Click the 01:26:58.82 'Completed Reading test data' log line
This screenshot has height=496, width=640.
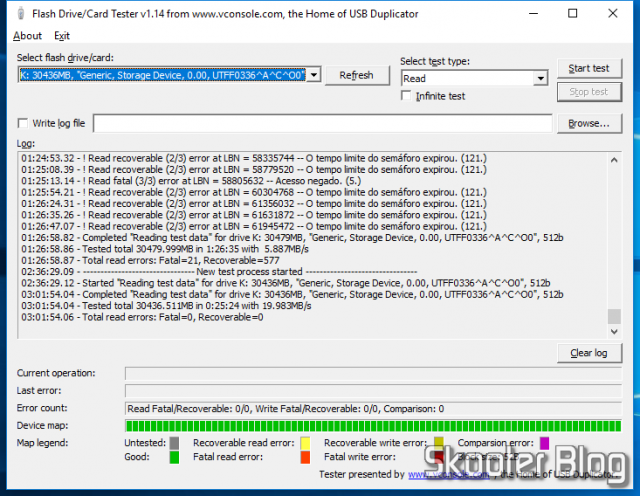[292, 238]
